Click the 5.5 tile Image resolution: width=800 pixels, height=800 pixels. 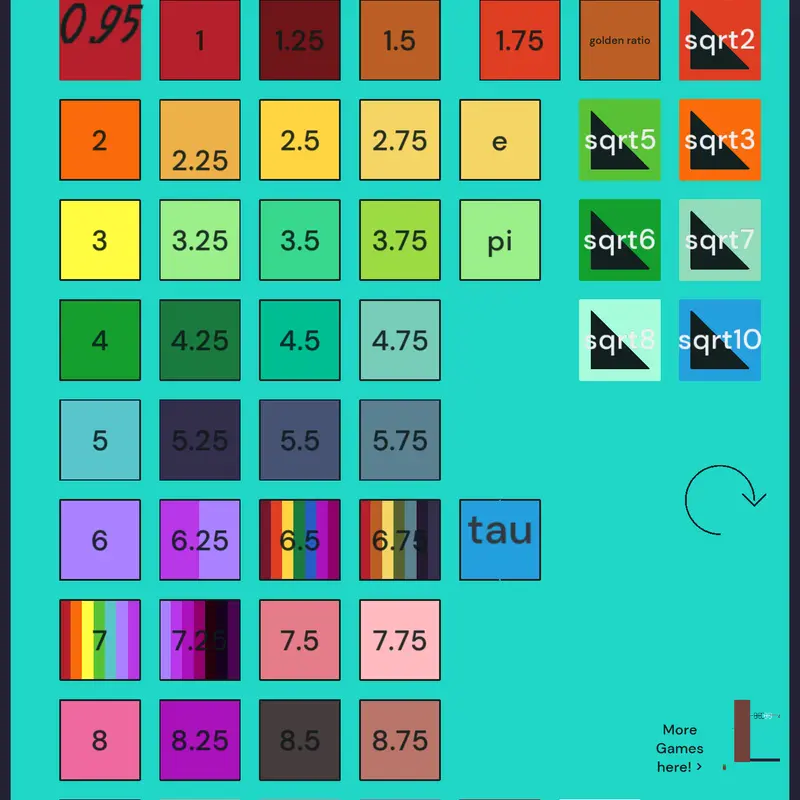click(300, 440)
